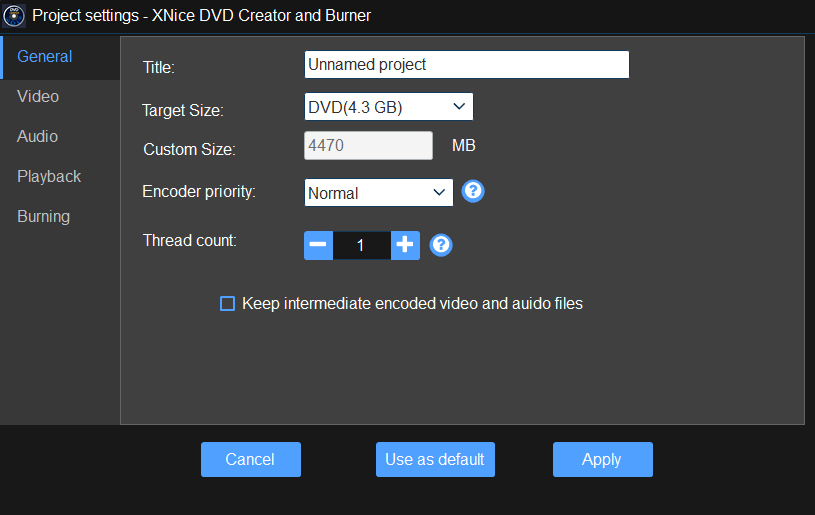
Task: Select the General settings tab
Action: (45, 57)
